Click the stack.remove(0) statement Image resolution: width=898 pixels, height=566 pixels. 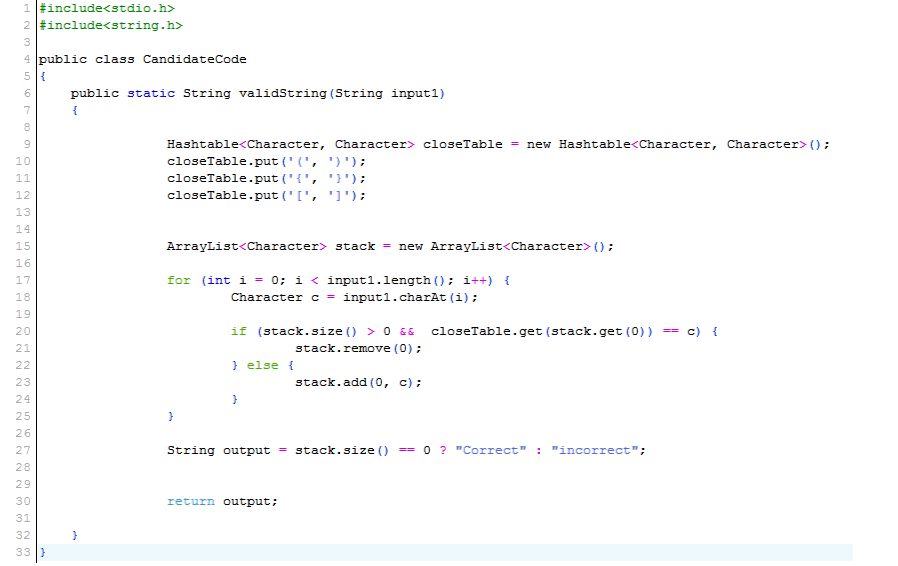click(x=358, y=348)
